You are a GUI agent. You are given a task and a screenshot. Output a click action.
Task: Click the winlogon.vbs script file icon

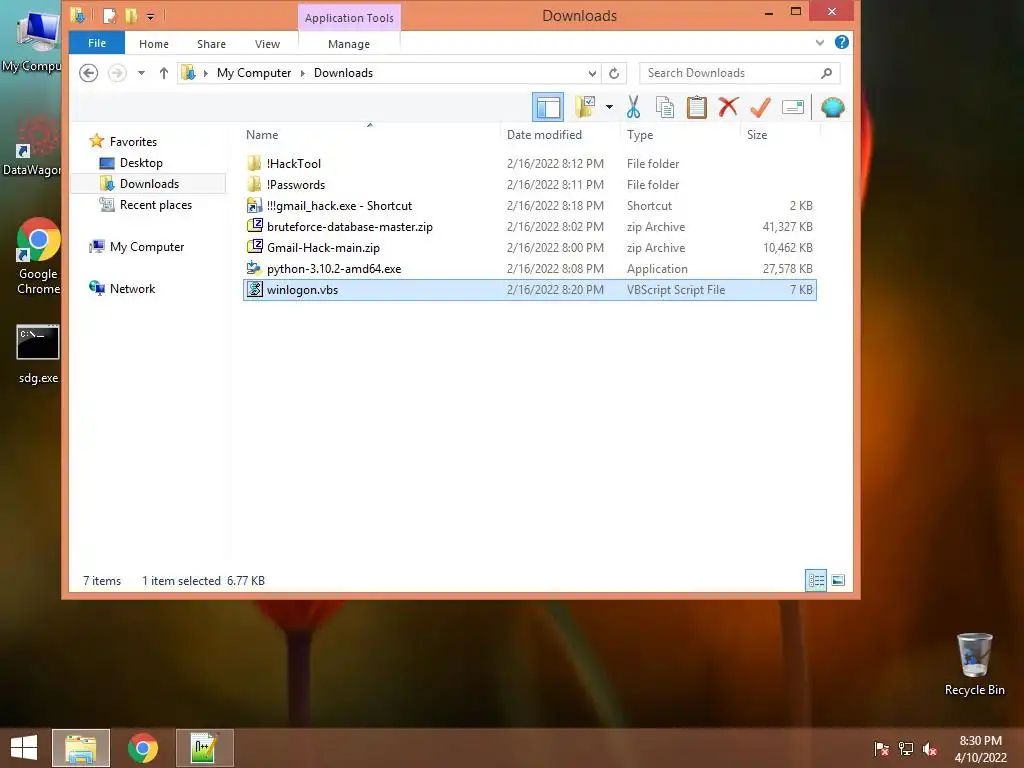click(255, 289)
